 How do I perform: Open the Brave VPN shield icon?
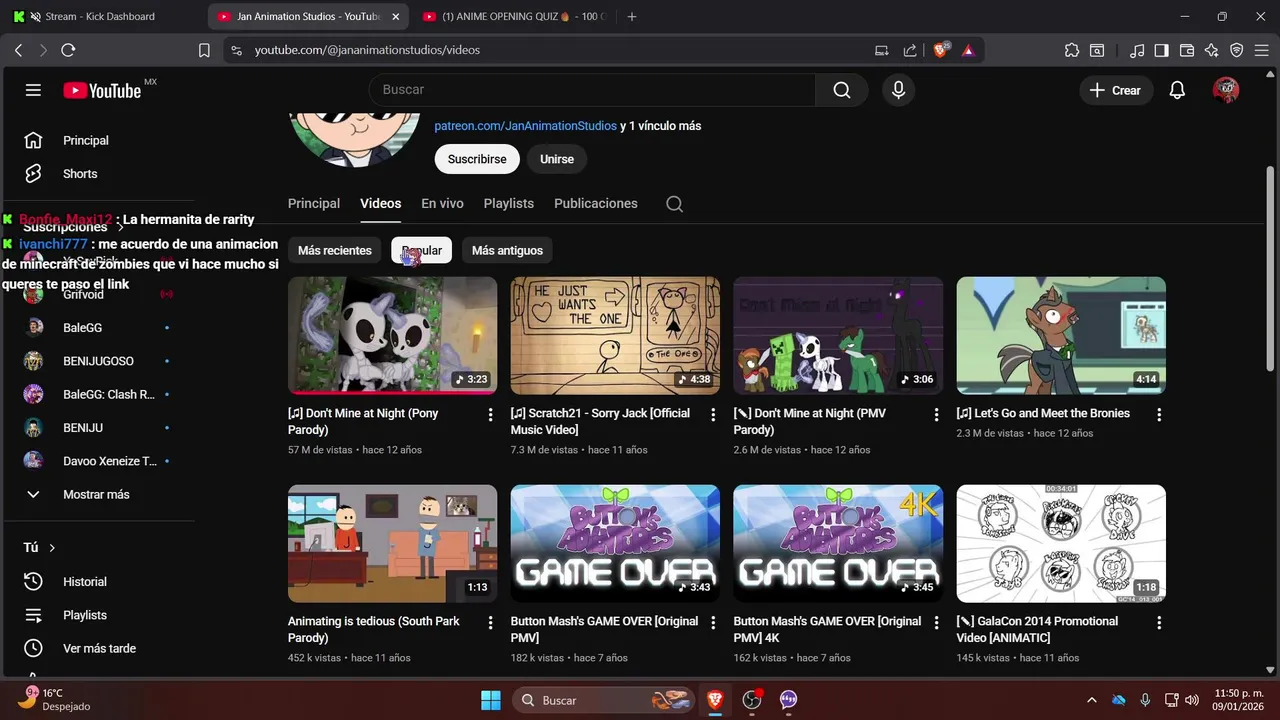pyautogui.click(x=1236, y=50)
